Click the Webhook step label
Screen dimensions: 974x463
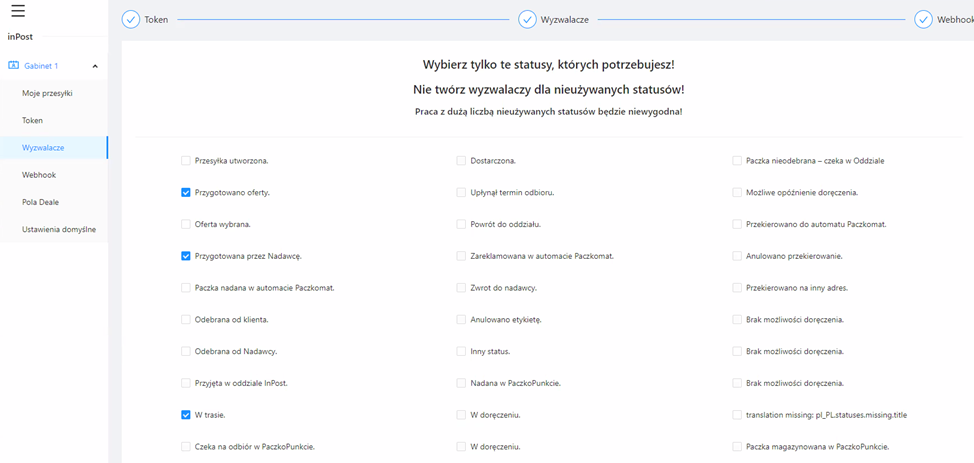pos(955,20)
